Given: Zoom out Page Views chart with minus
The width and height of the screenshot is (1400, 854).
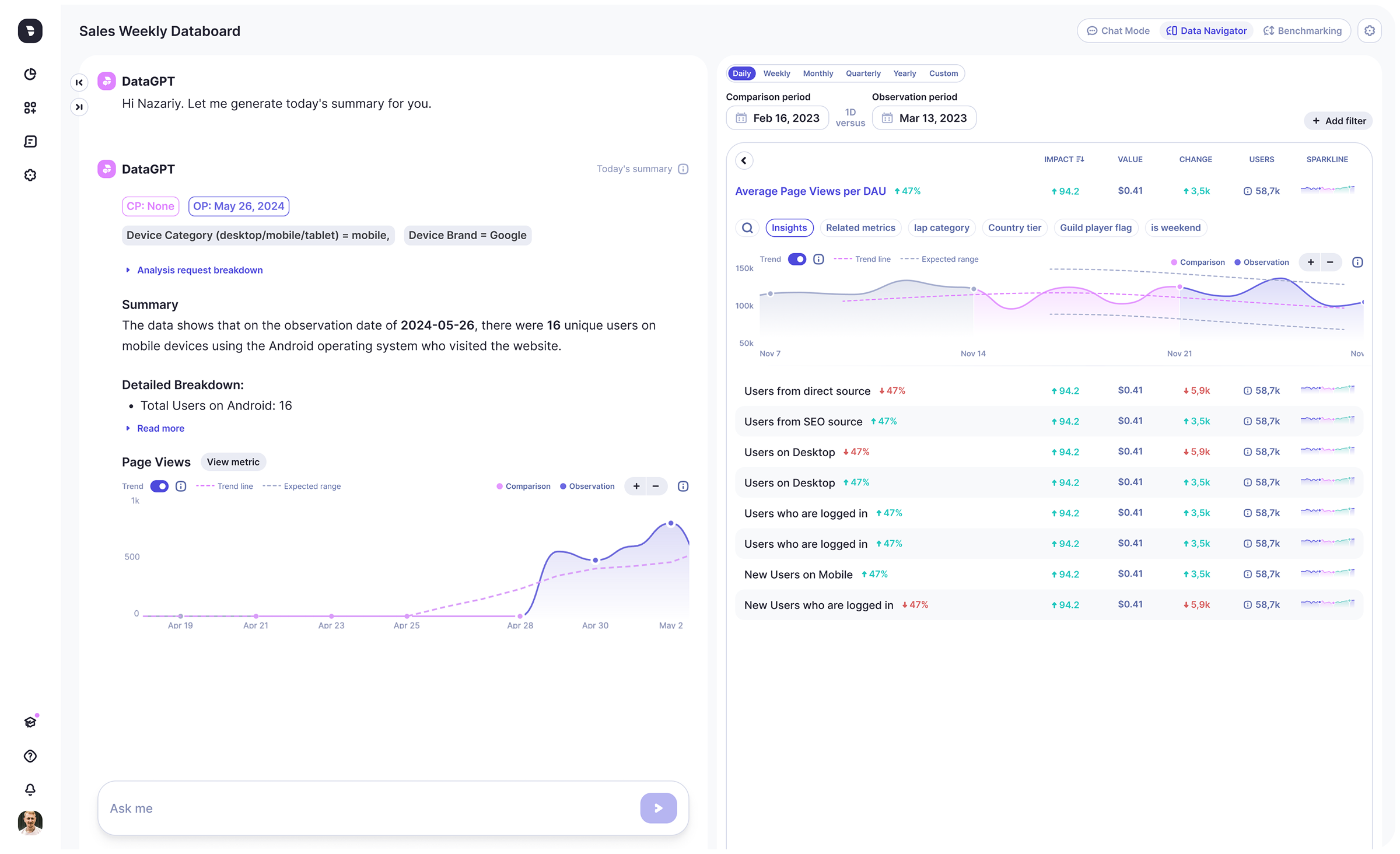Looking at the screenshot, I should tap(656, 487).
